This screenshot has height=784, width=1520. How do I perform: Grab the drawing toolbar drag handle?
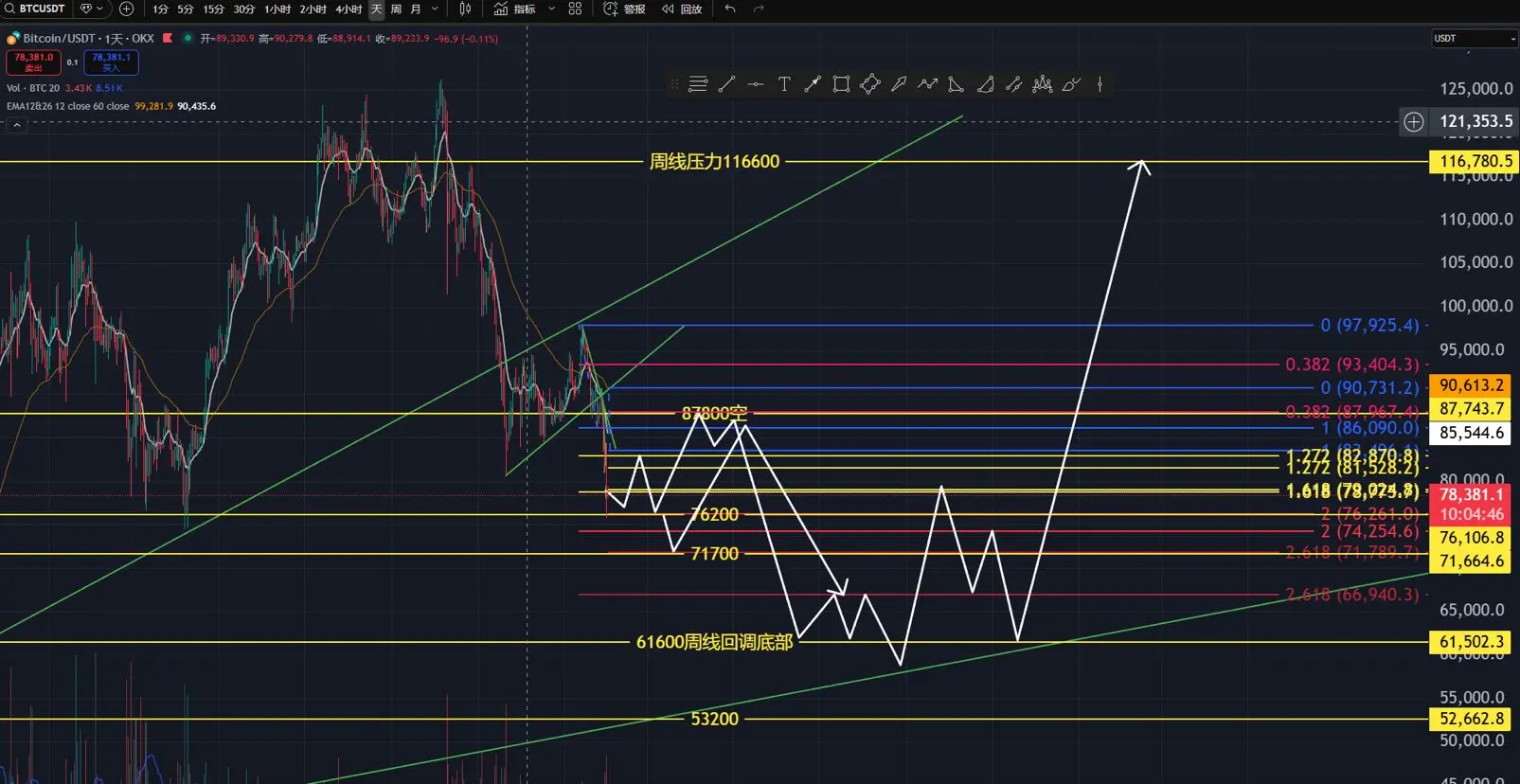point(674,84)
